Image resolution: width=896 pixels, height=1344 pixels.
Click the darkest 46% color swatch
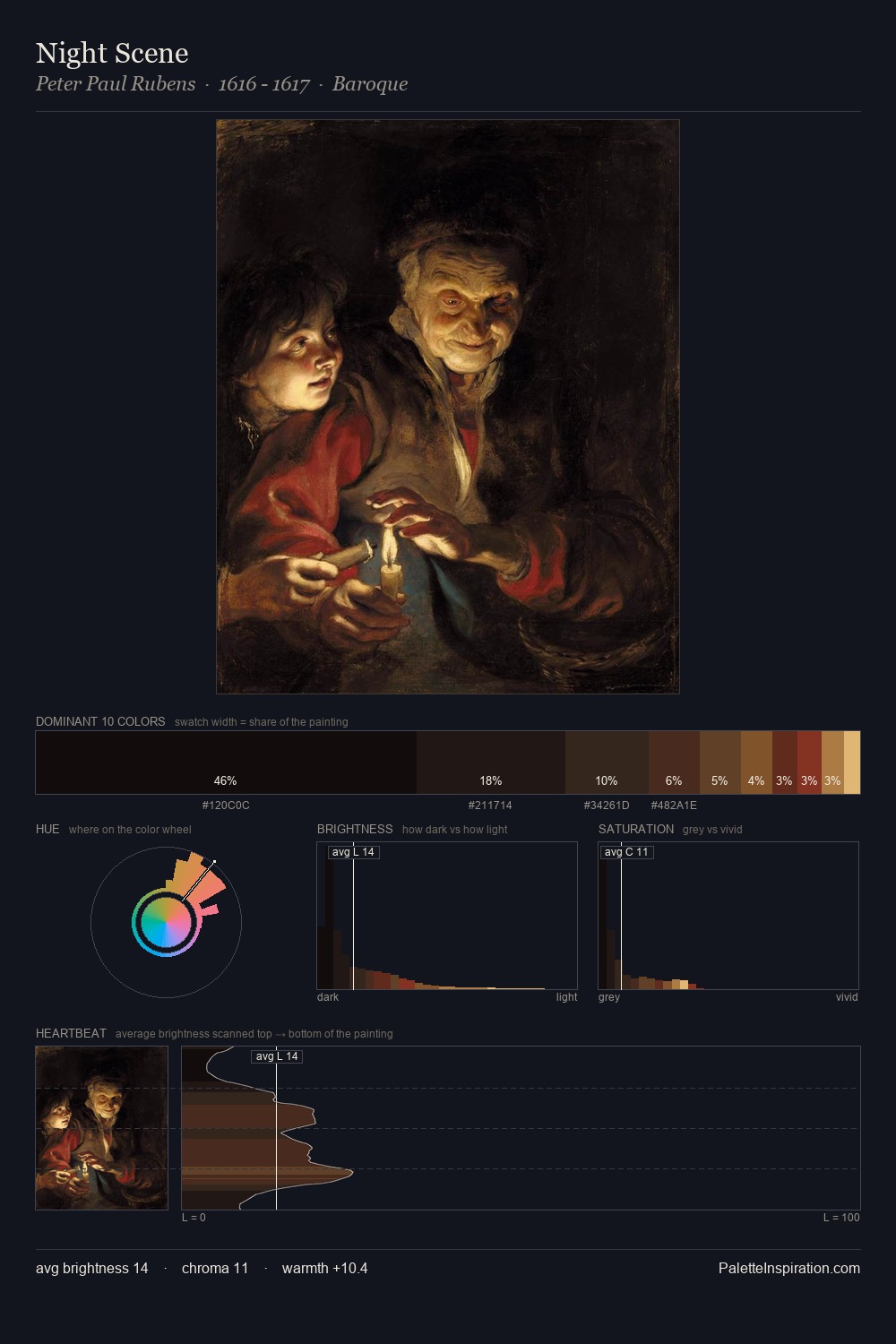226,762
